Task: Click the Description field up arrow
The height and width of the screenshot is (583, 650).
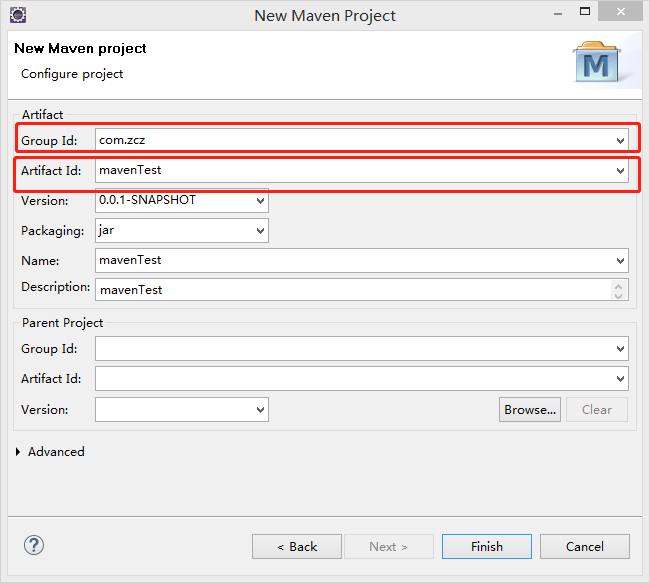Action: click(x=618, y=286)
